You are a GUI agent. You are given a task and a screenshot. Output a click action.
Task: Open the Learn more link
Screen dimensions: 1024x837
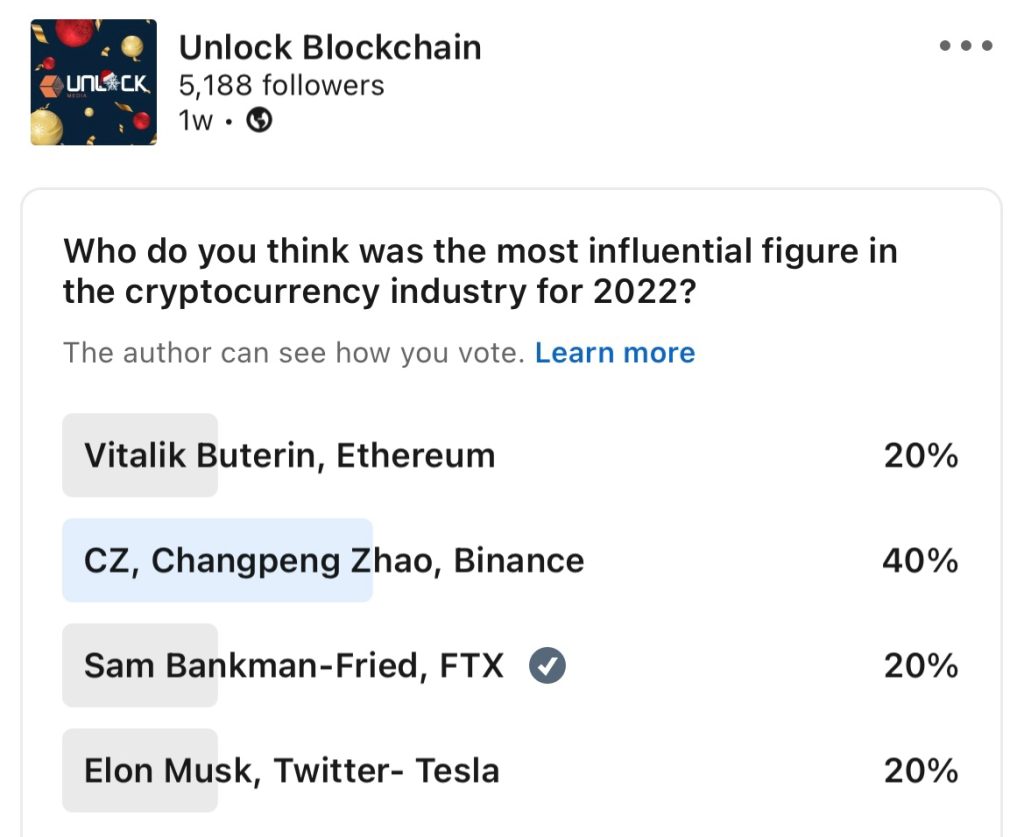tap(615, 353)
